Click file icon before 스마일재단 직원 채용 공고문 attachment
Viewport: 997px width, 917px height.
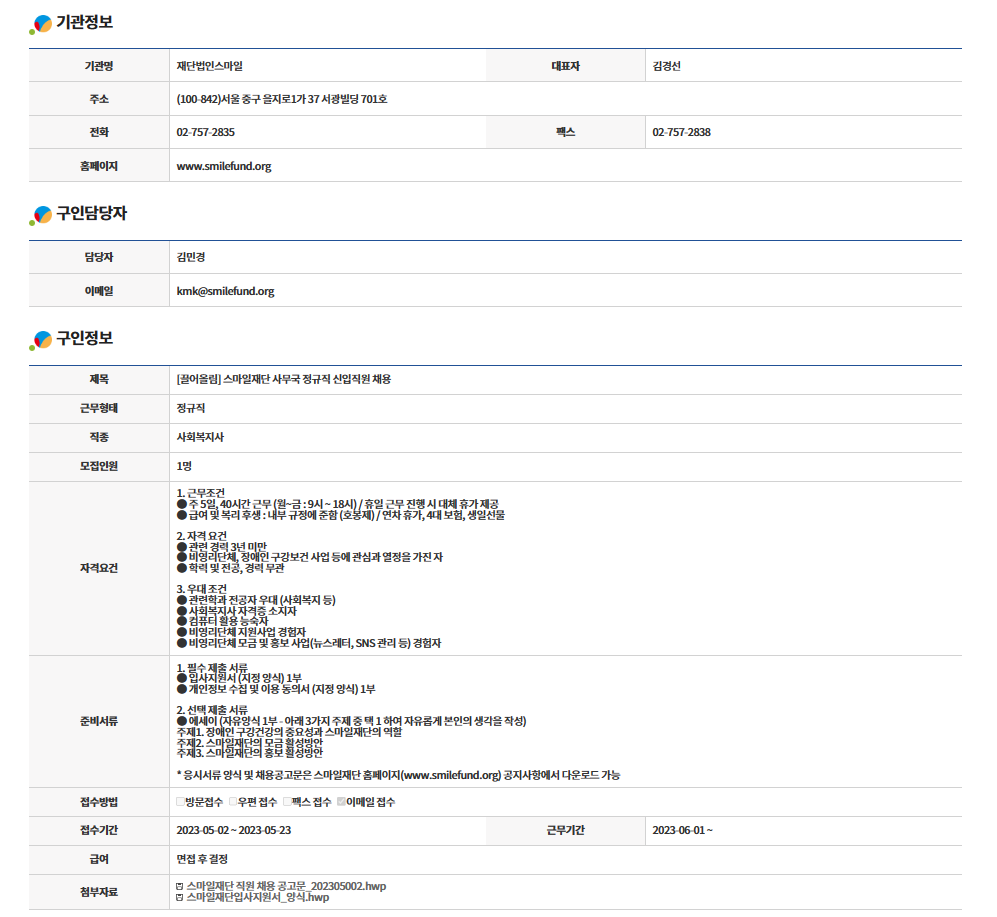(180, 886)
